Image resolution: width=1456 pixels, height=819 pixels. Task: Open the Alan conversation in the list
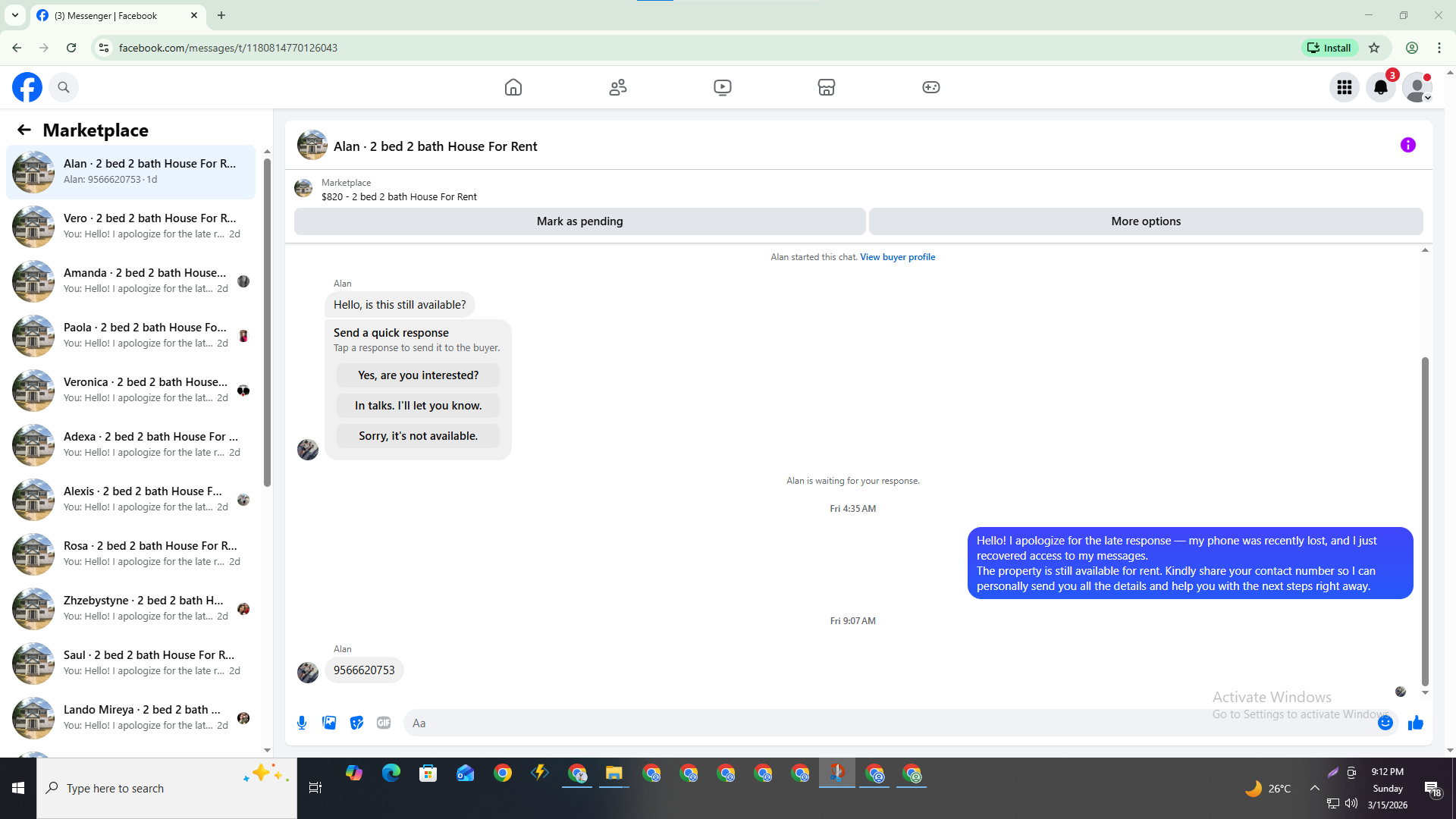[x=130, y=172]
